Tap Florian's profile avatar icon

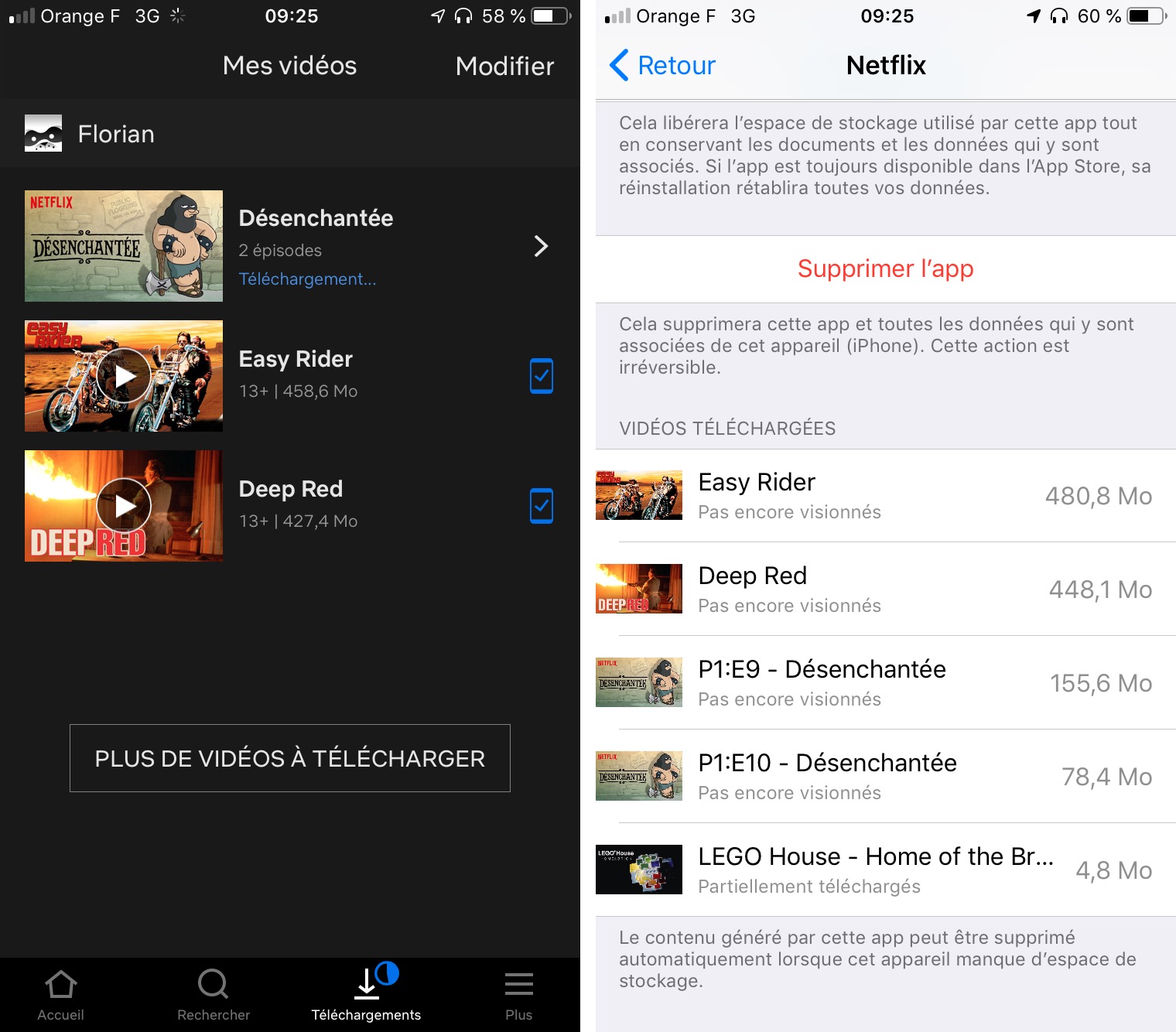43,134
